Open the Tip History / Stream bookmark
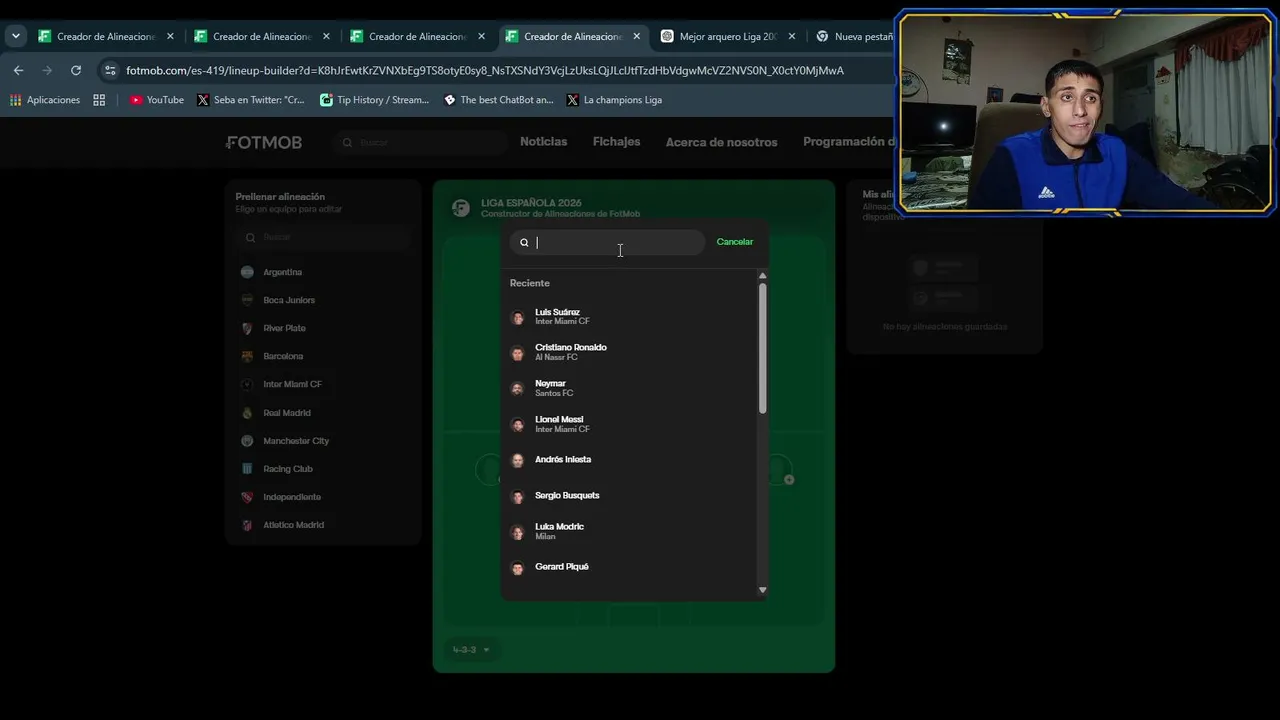Viewport: 1280px width, 720px height. pos(374,100)
